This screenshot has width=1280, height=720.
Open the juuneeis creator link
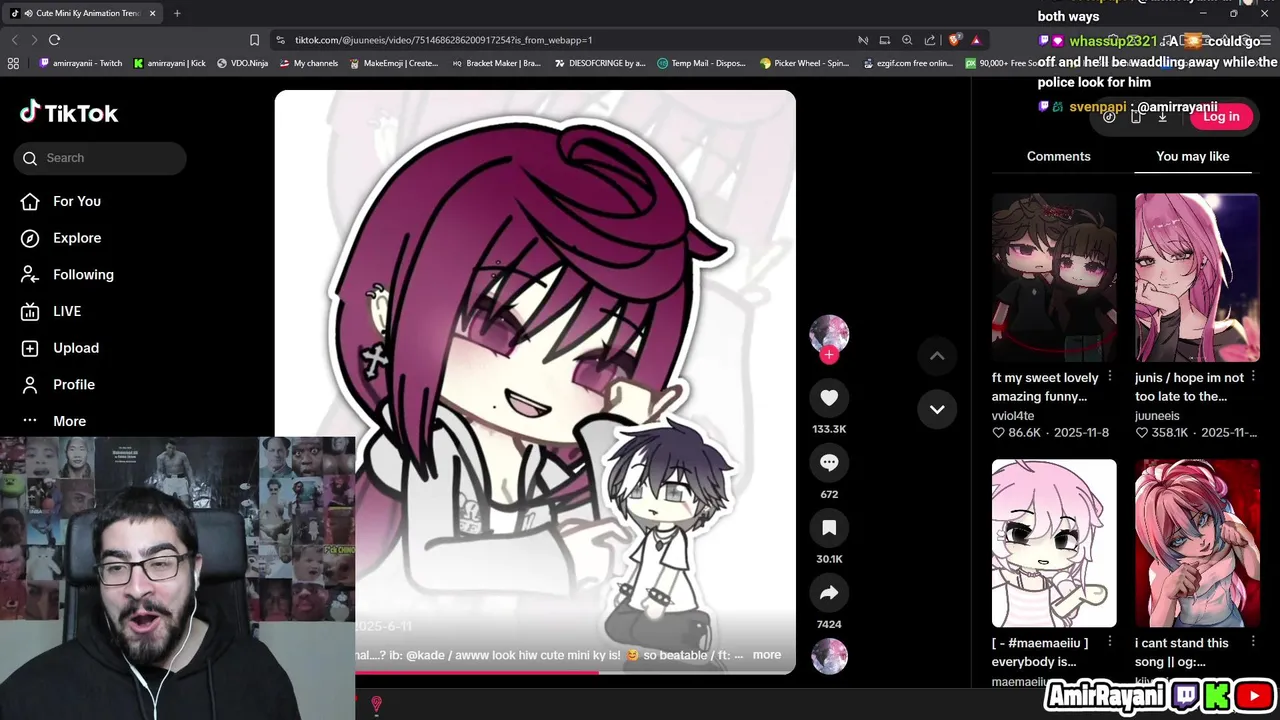(1157, 416)
